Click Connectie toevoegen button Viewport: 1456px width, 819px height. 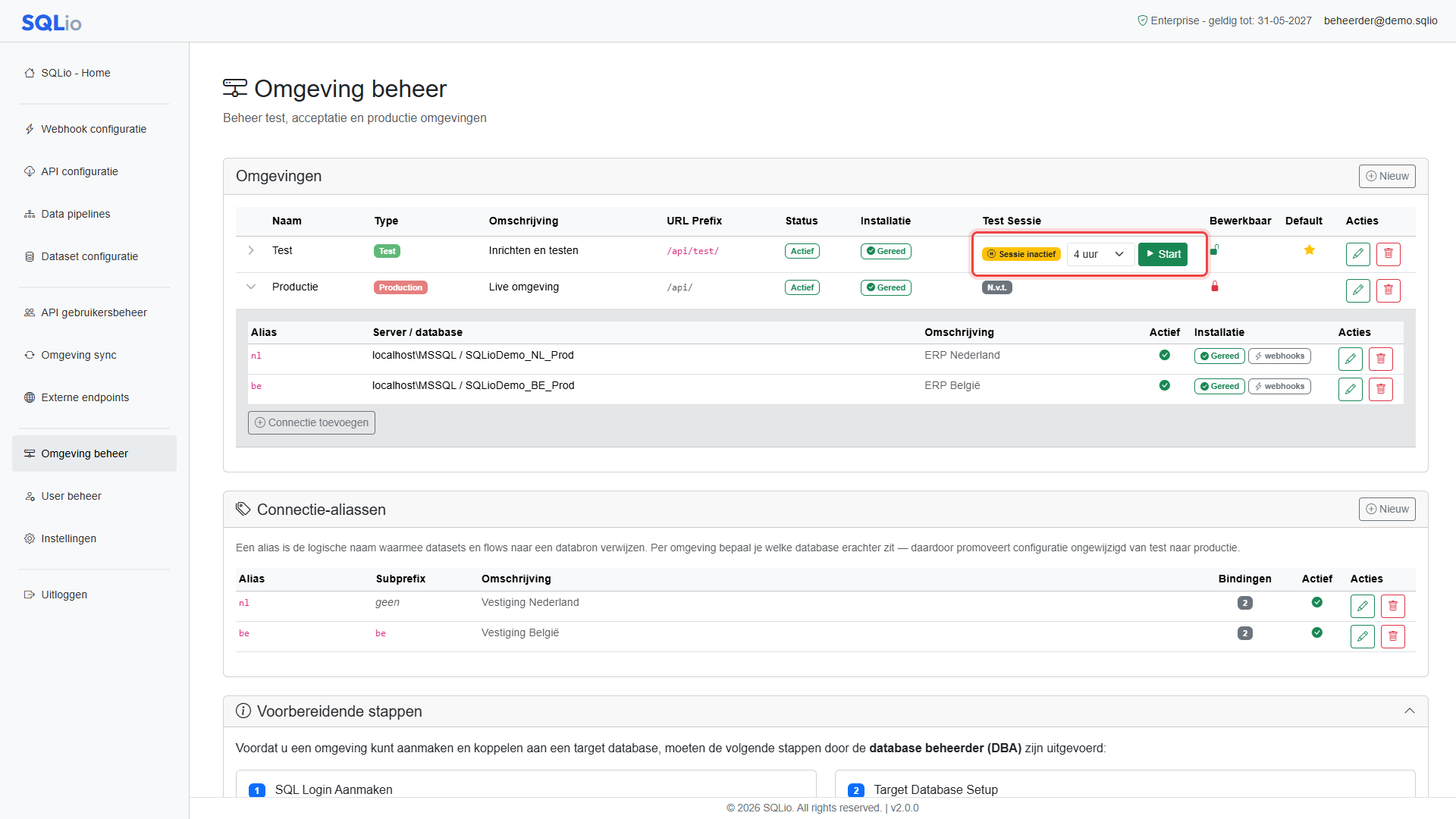click(312, 422)
